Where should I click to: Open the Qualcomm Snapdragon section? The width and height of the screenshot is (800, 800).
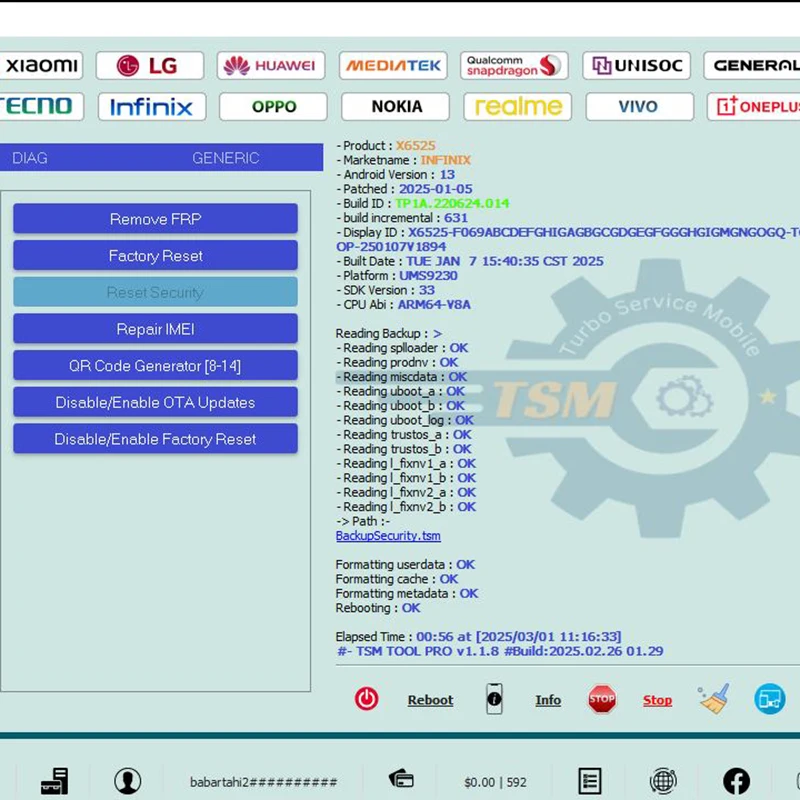514,65
